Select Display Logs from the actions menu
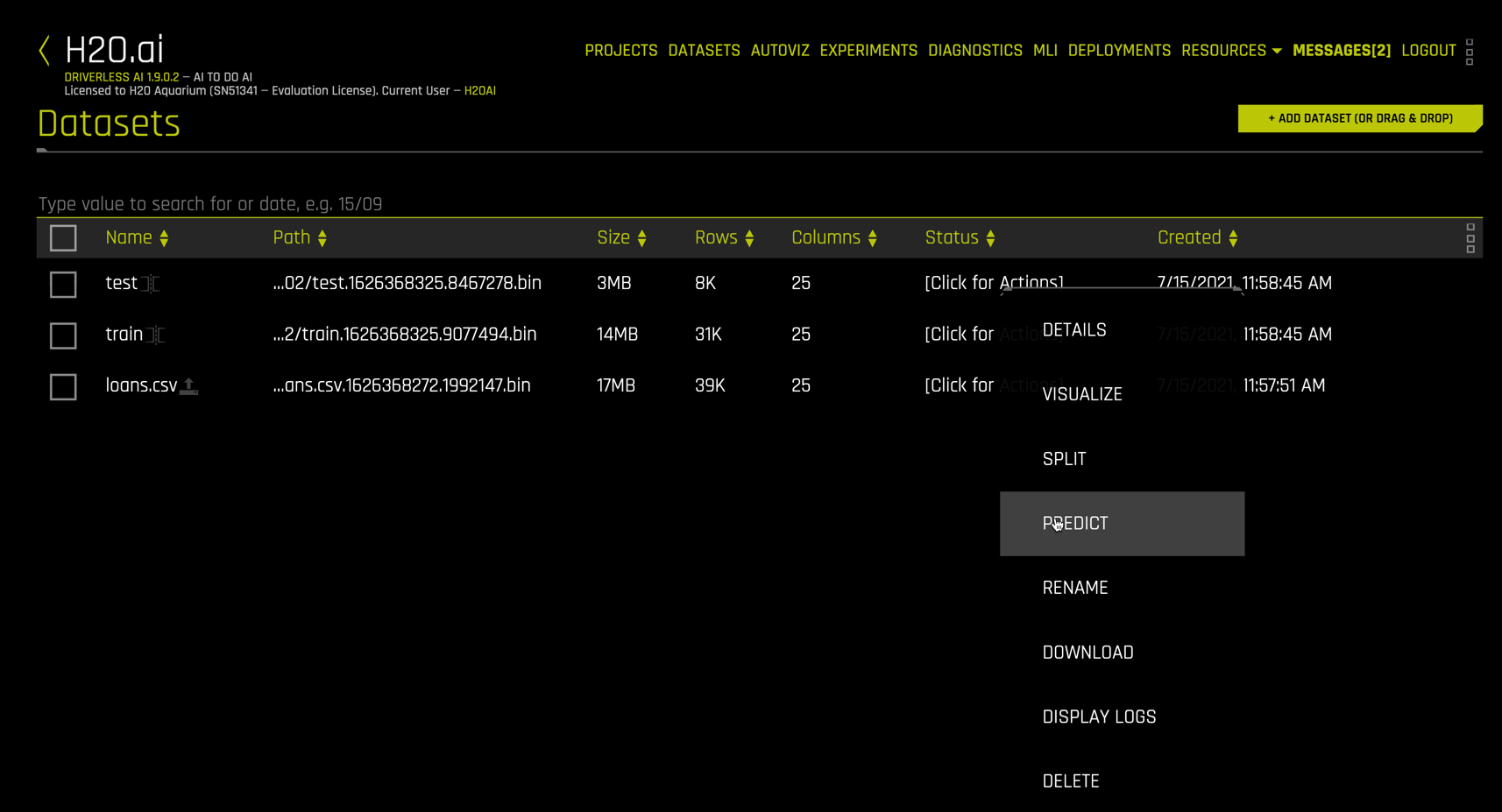This screenshot has height=812, width=1502. (1122, 717)
